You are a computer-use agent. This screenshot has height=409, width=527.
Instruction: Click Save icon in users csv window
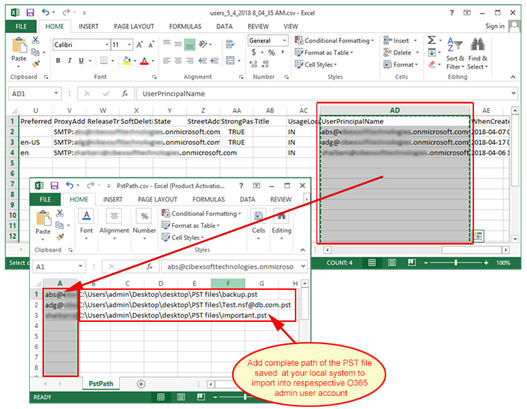(30, 13)
